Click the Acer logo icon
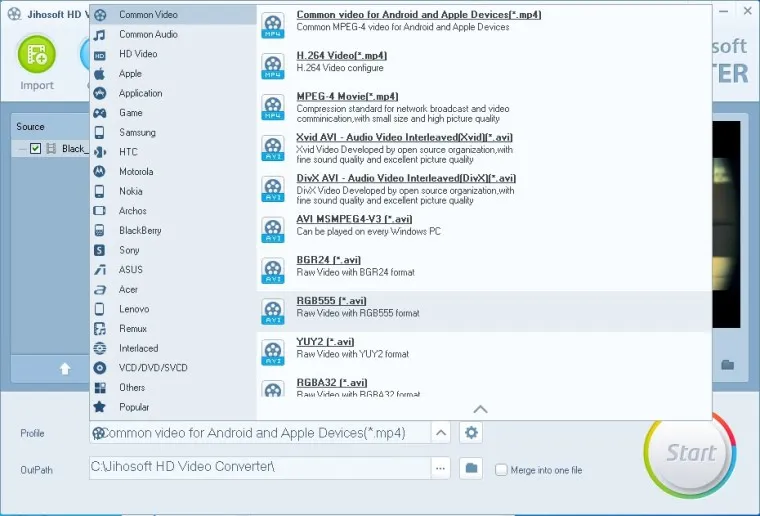 coord(100,290)
